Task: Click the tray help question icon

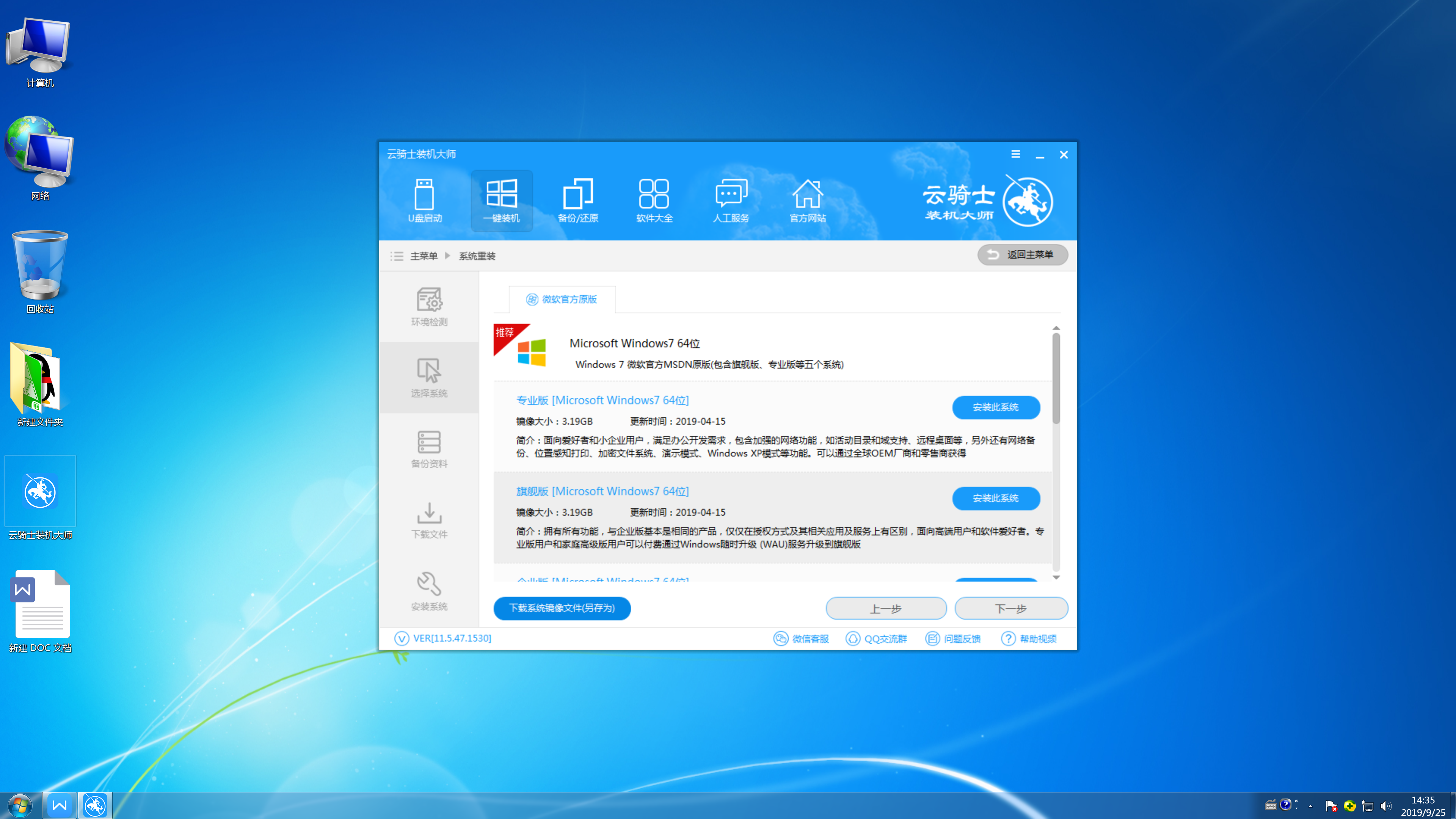Action: (x=1285, y=805)
